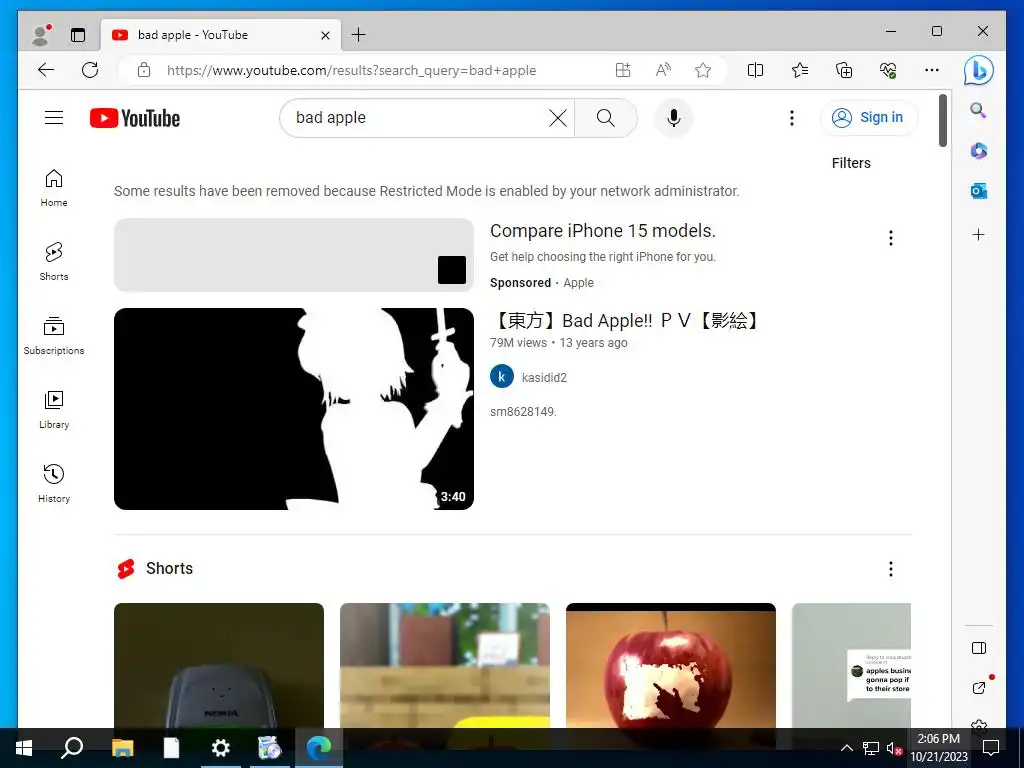Start voice search with microphone

(x=673, y=118)
